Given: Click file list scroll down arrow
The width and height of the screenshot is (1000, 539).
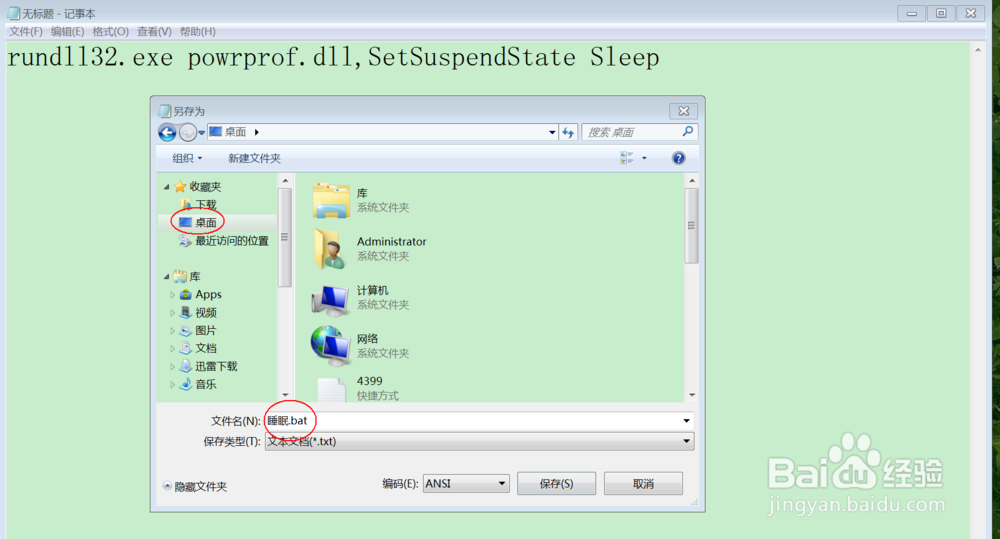Looking at the screenshot, I should [x=691, y=395].
